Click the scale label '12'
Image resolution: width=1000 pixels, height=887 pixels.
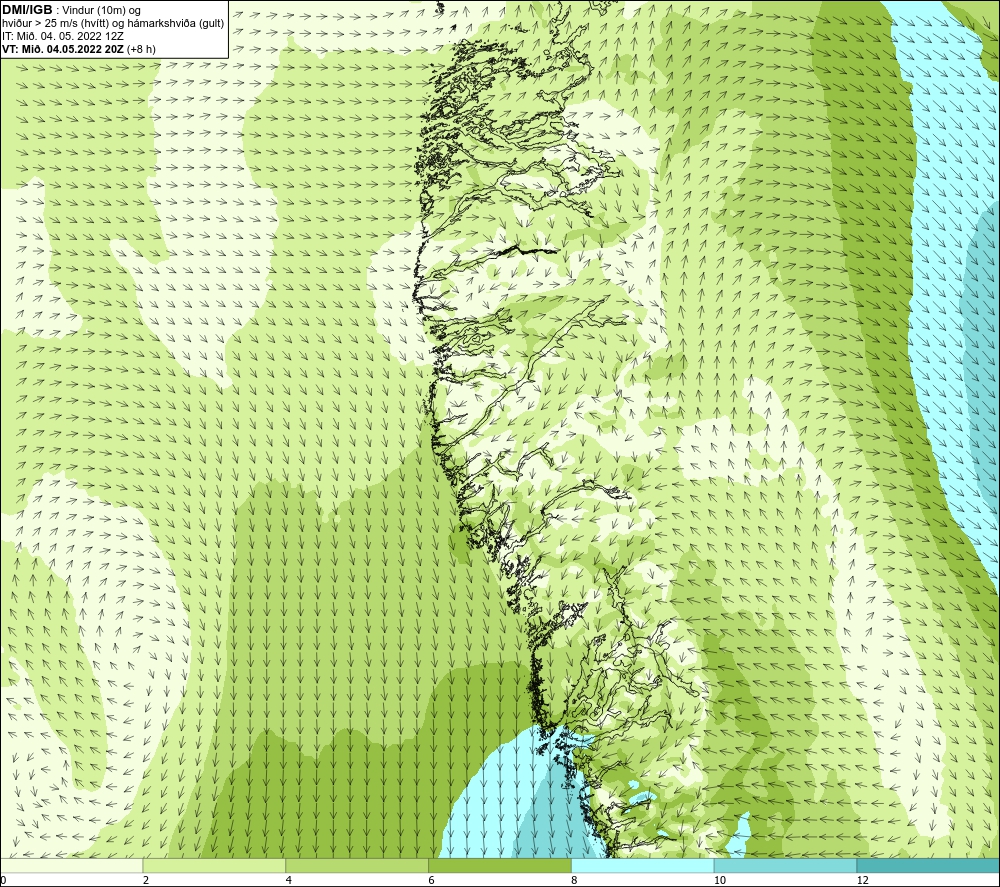863,881
